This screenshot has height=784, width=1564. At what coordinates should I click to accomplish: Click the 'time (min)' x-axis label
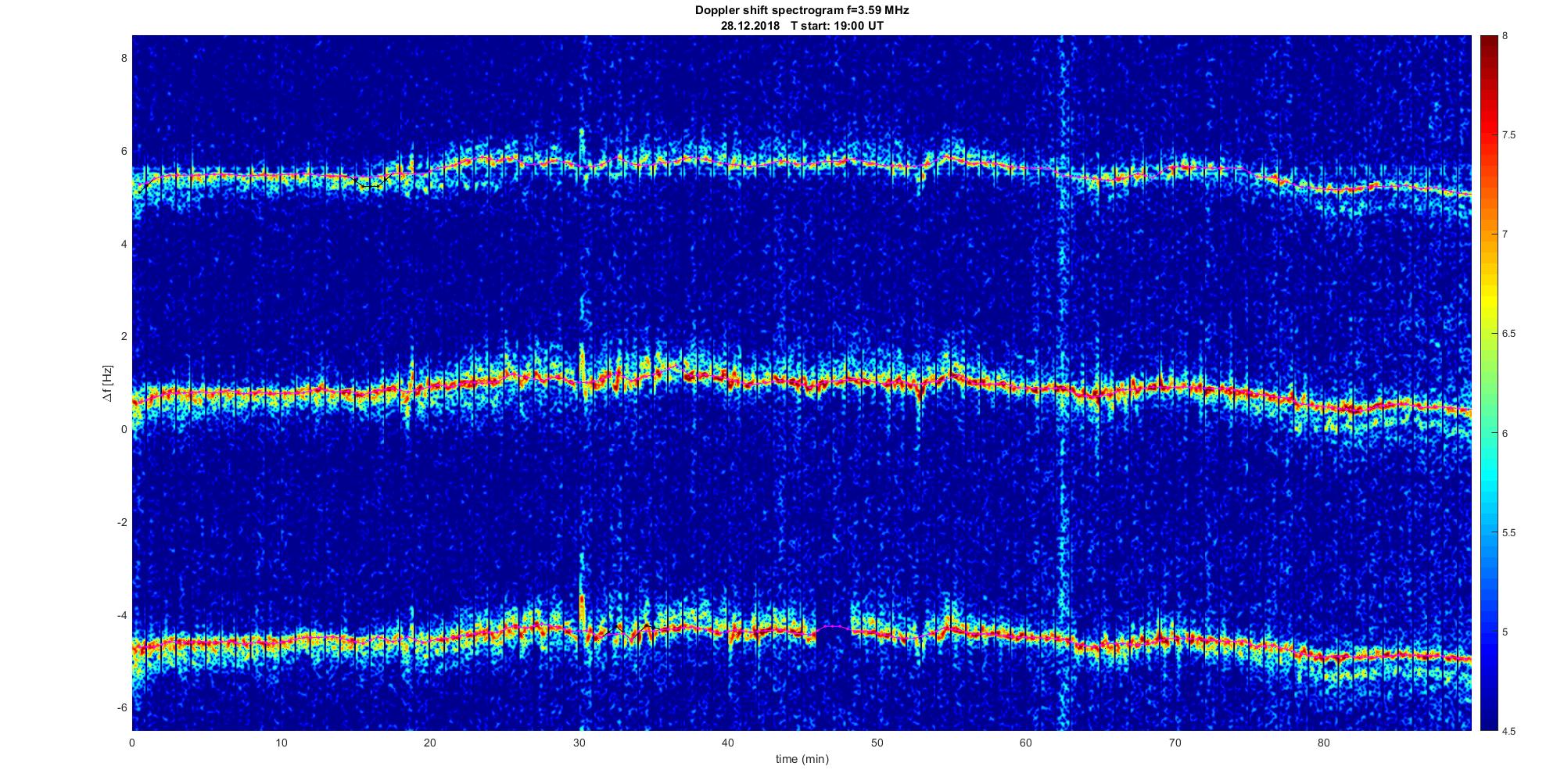[x=802, y=759]
